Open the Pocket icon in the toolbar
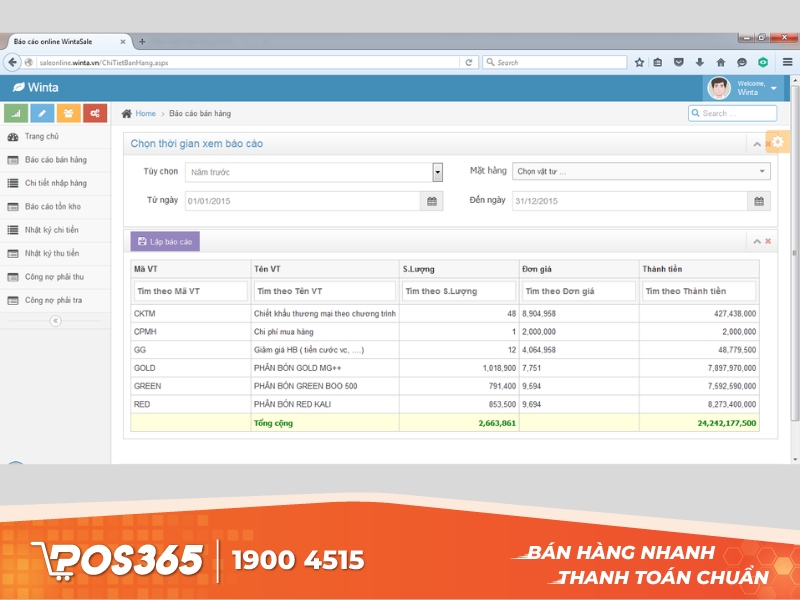800x600 pixels. point(679,62)
